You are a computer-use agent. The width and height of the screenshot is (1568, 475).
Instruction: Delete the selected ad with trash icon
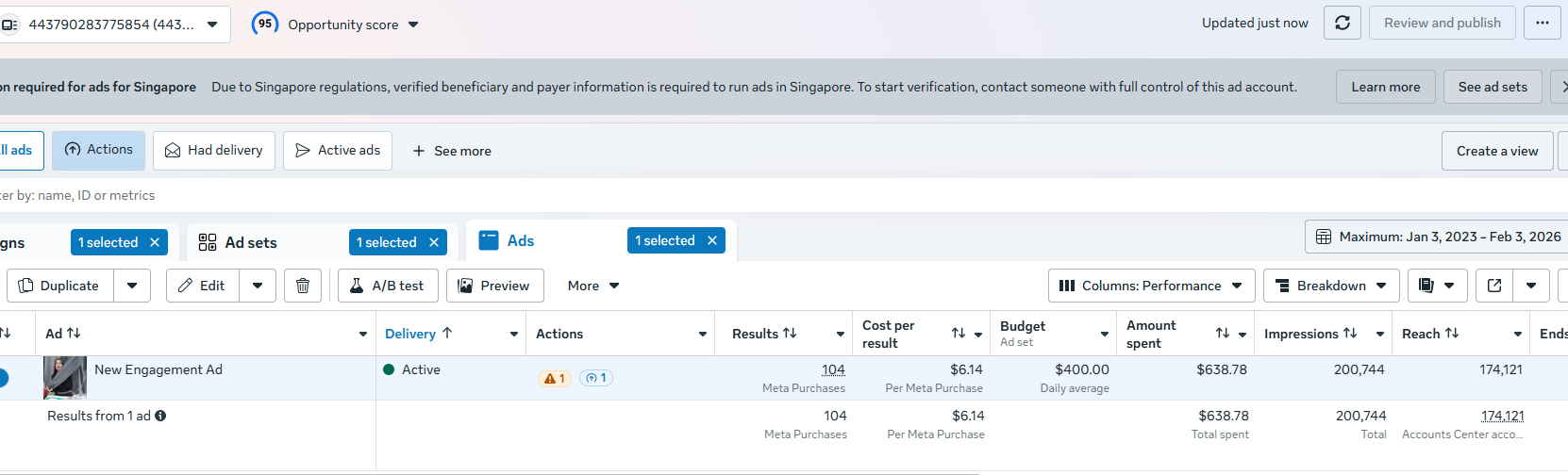[x=303, y=286]
